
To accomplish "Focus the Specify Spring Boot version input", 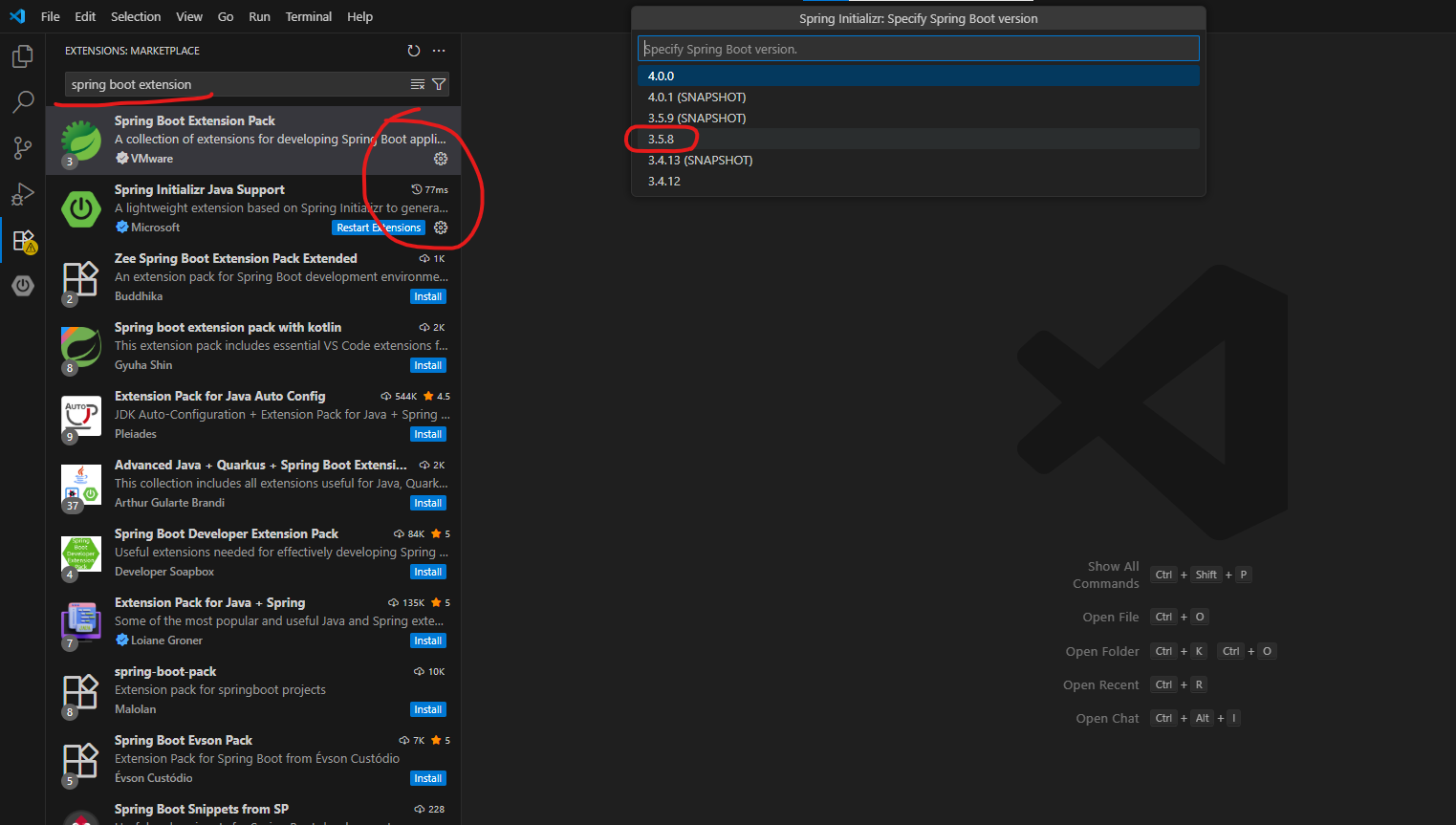I will point(919,49).
